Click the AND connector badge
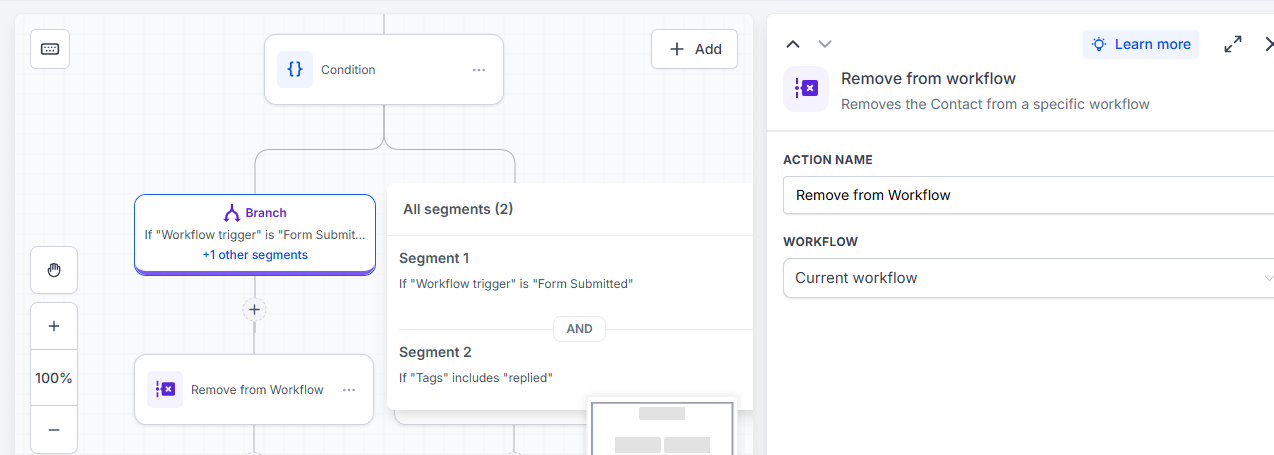Image resolution: width=1274 pixels, height=455 pixels. tap(579, 329)
